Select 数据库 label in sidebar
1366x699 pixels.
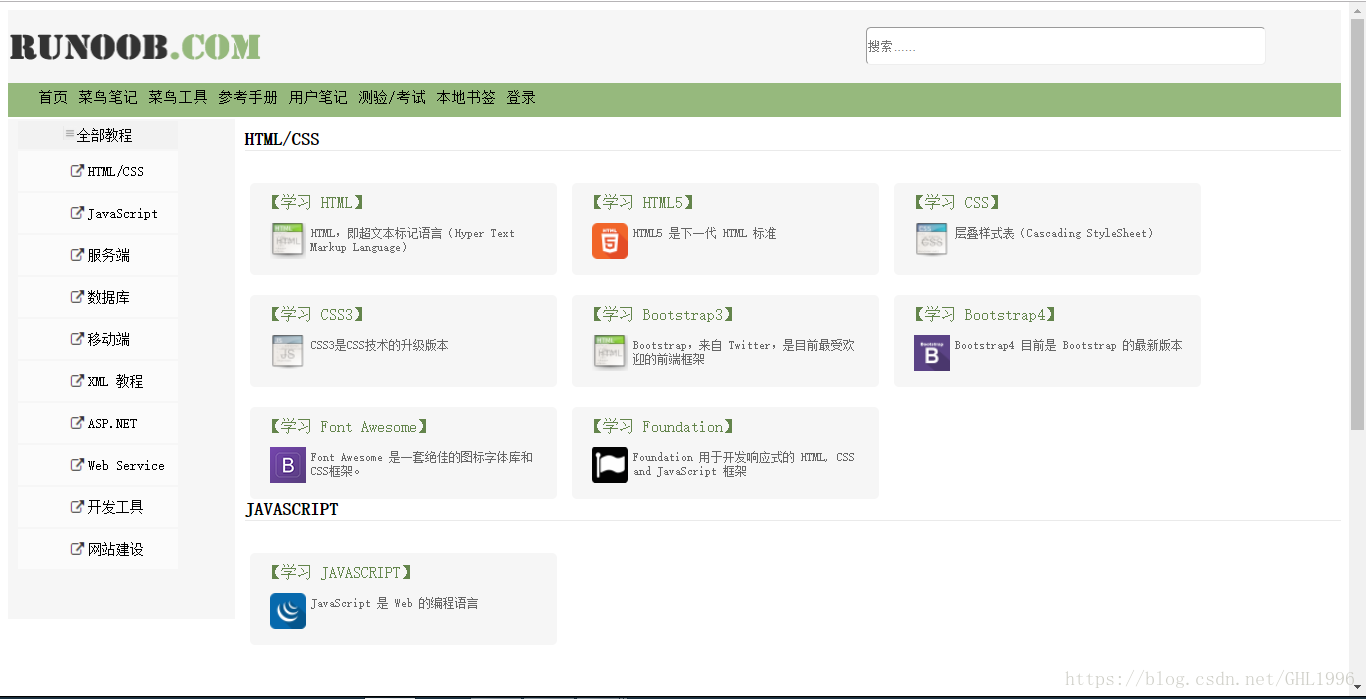(x=108, y=297)
